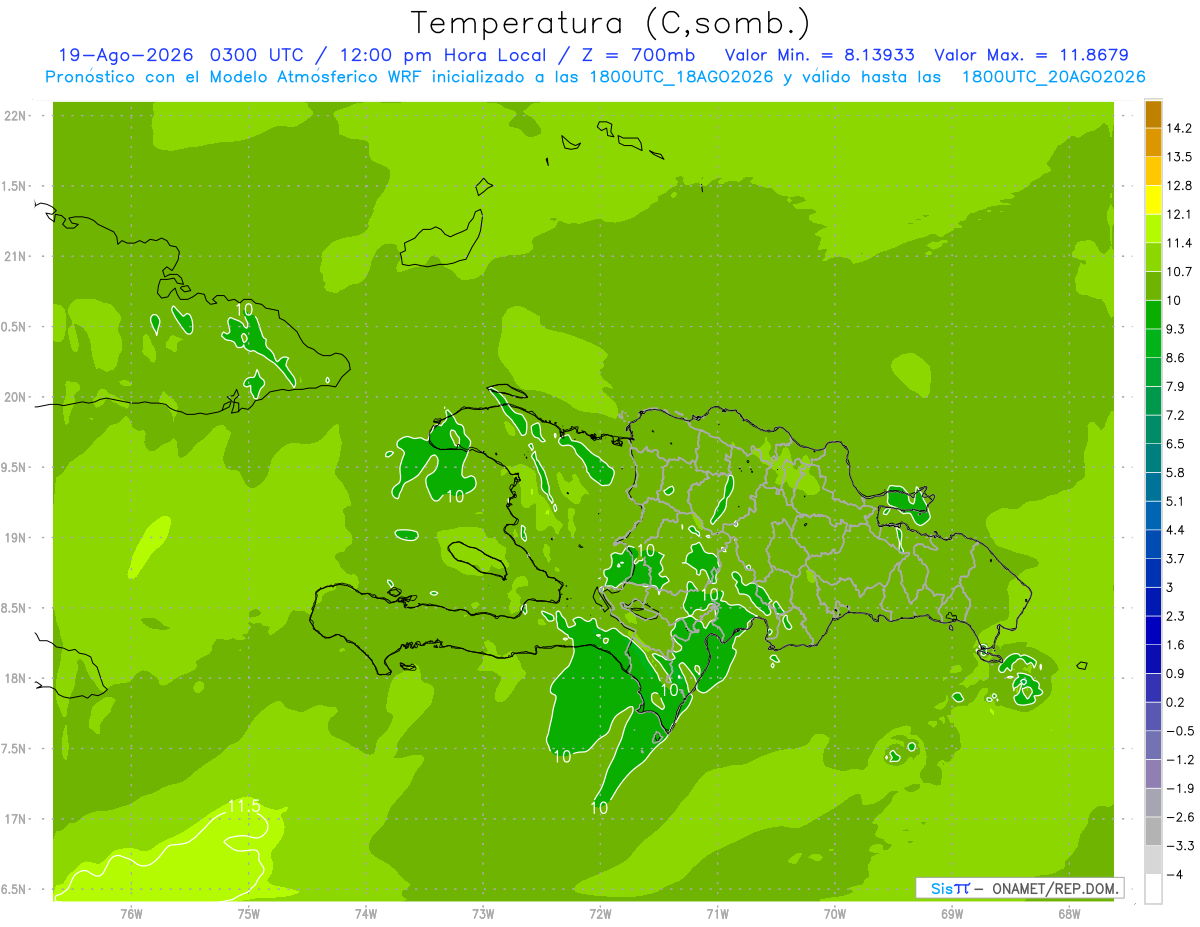This screenshot has height=927, width=1200.
Task: Click the "-4" colorbar label
Action: point(1174,875)
